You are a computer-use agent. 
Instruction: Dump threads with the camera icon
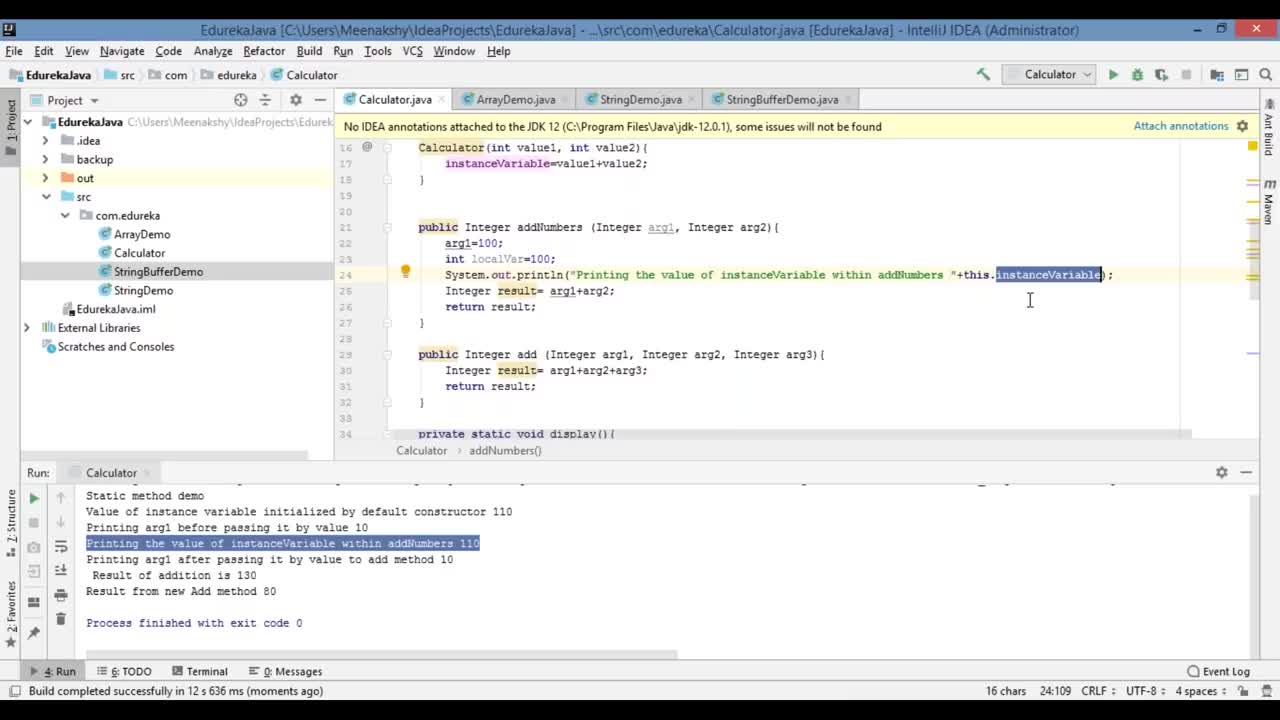pyautogui.click(x=34, y=547)
